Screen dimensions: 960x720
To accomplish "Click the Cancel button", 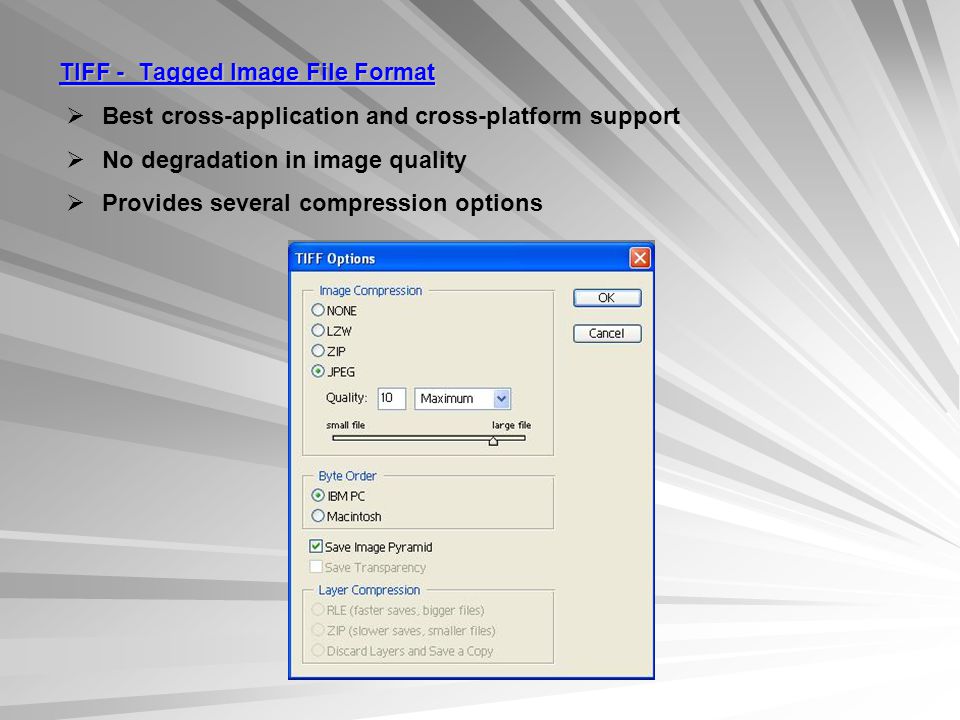I will point(607,334).
